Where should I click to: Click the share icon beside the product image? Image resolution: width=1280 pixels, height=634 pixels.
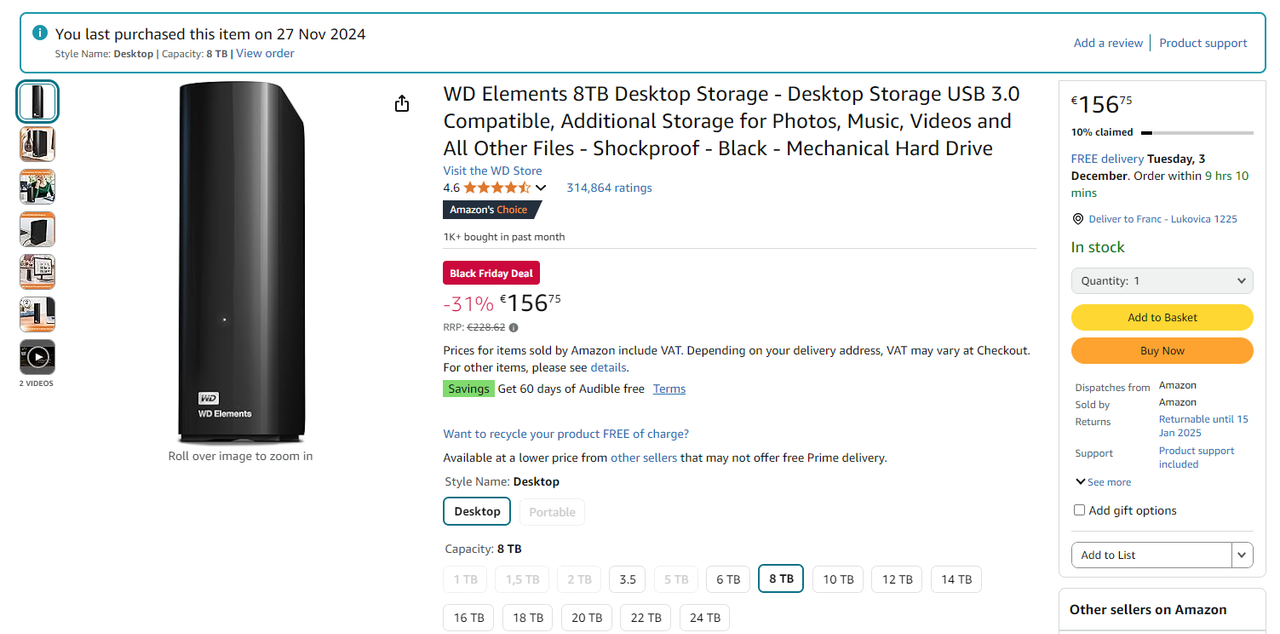point(402,104)
